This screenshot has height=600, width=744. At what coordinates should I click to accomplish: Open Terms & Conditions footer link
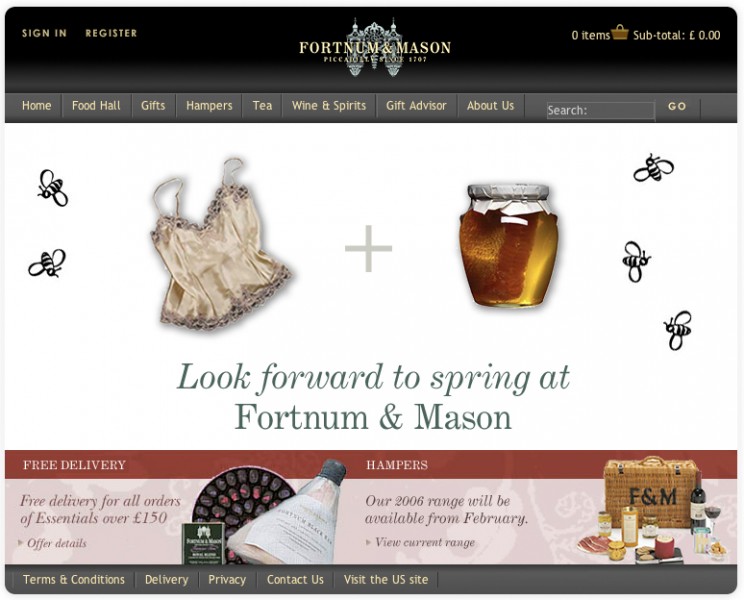[x=74, y=579]
